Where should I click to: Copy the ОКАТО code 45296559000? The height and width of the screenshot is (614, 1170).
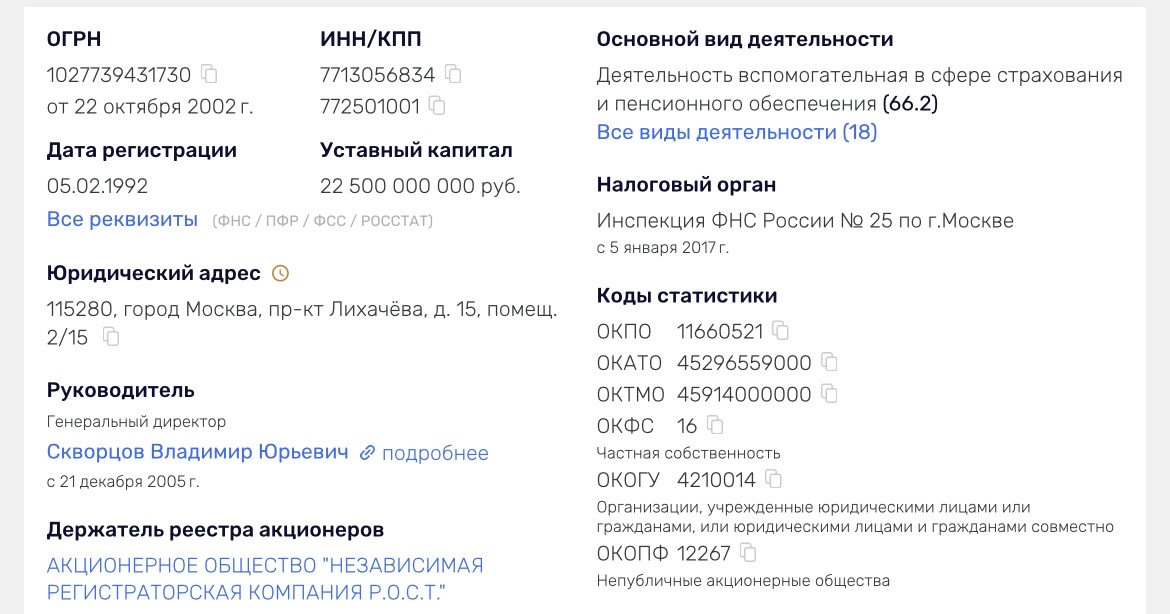828,362
